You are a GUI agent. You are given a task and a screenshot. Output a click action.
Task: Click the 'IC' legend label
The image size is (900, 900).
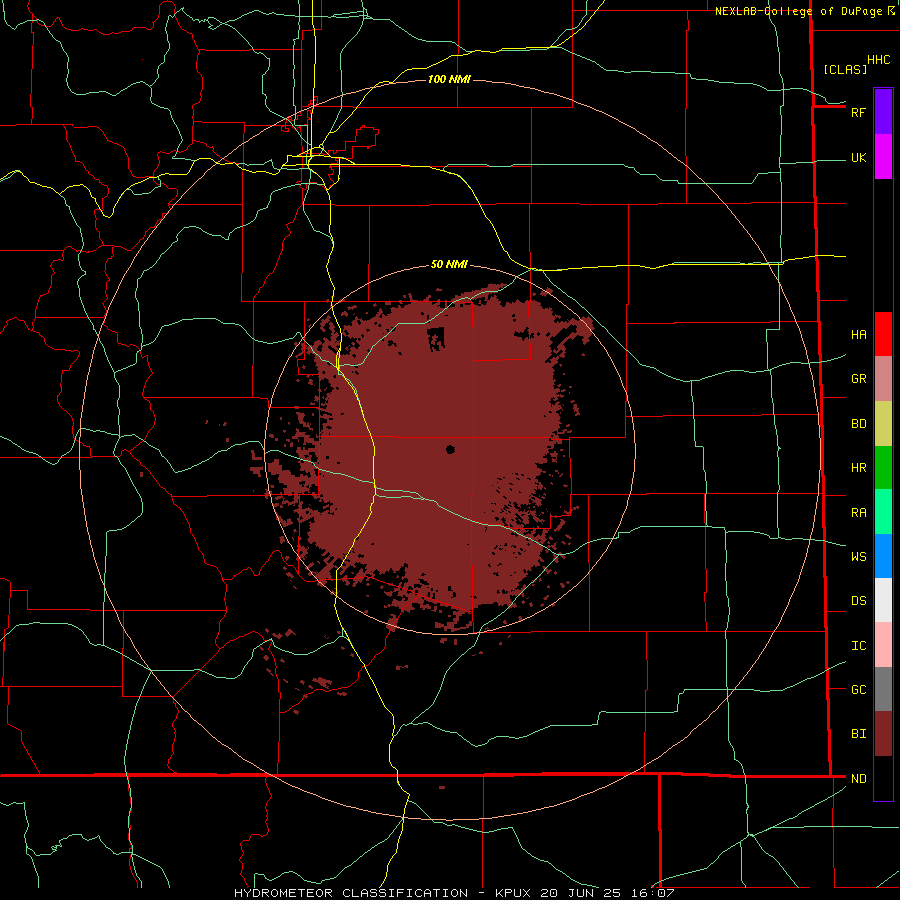[858, 645]
